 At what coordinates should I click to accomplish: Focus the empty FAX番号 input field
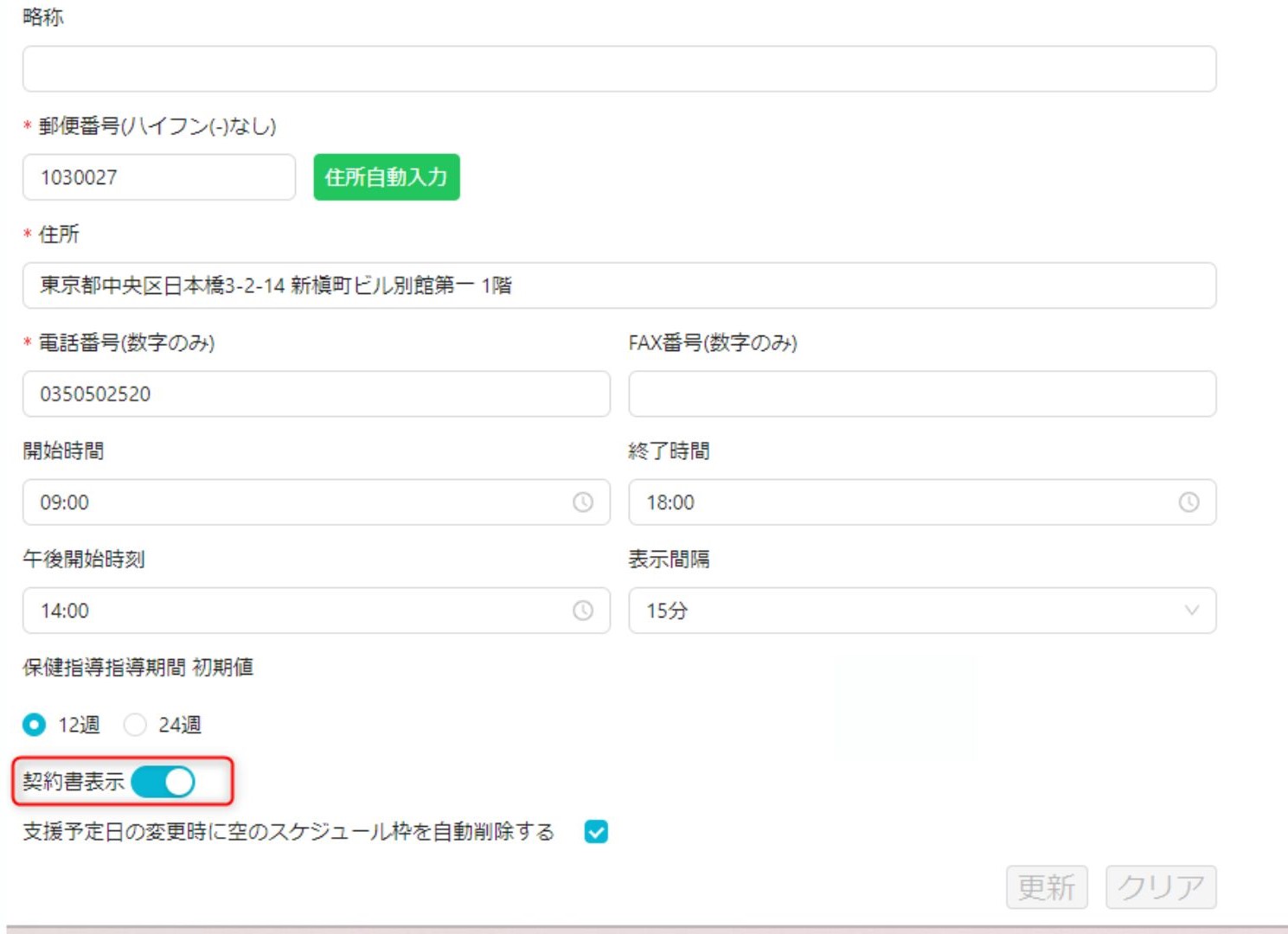(x=921, y=394)
